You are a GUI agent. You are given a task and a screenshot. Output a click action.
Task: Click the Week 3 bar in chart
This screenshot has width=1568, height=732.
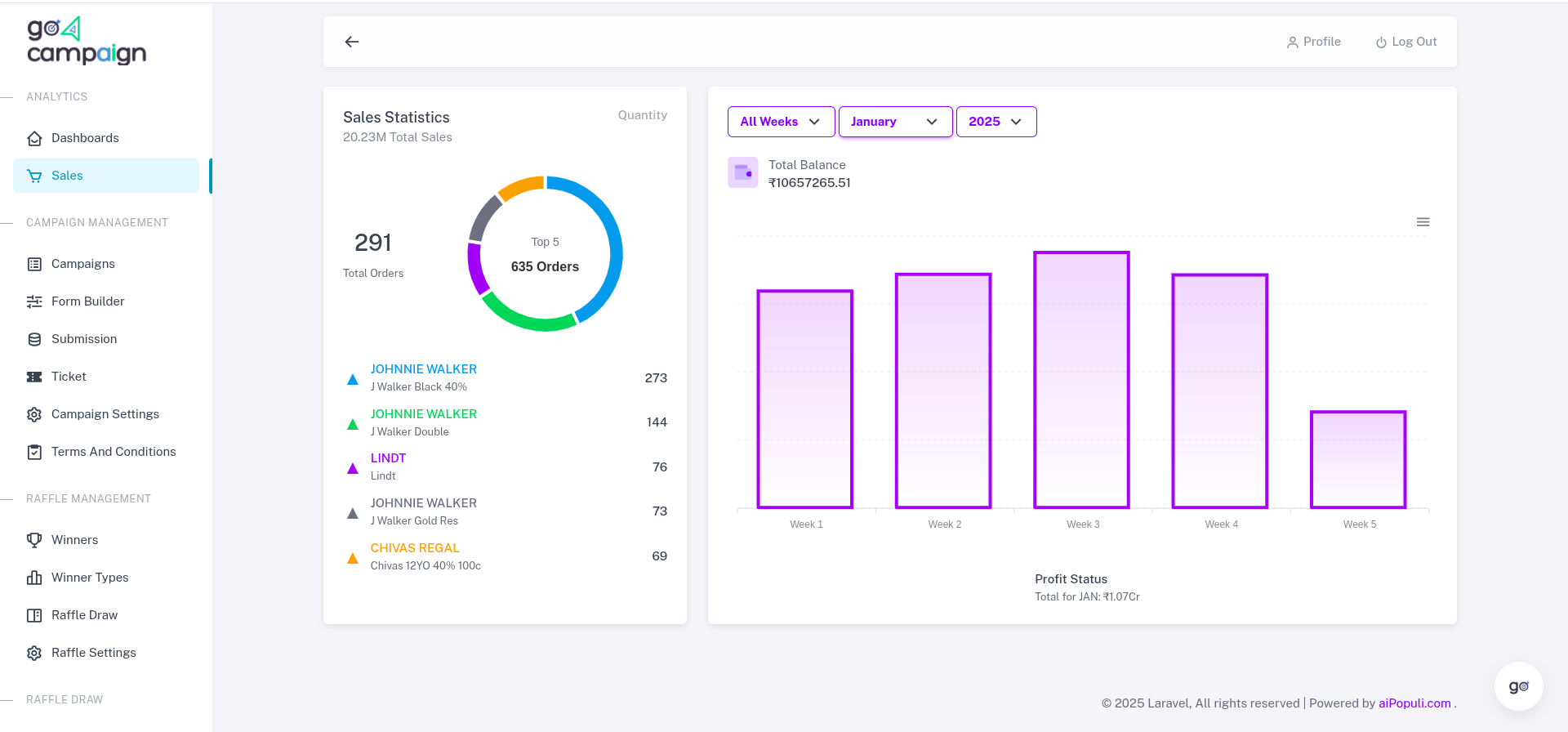point(1082,380)
